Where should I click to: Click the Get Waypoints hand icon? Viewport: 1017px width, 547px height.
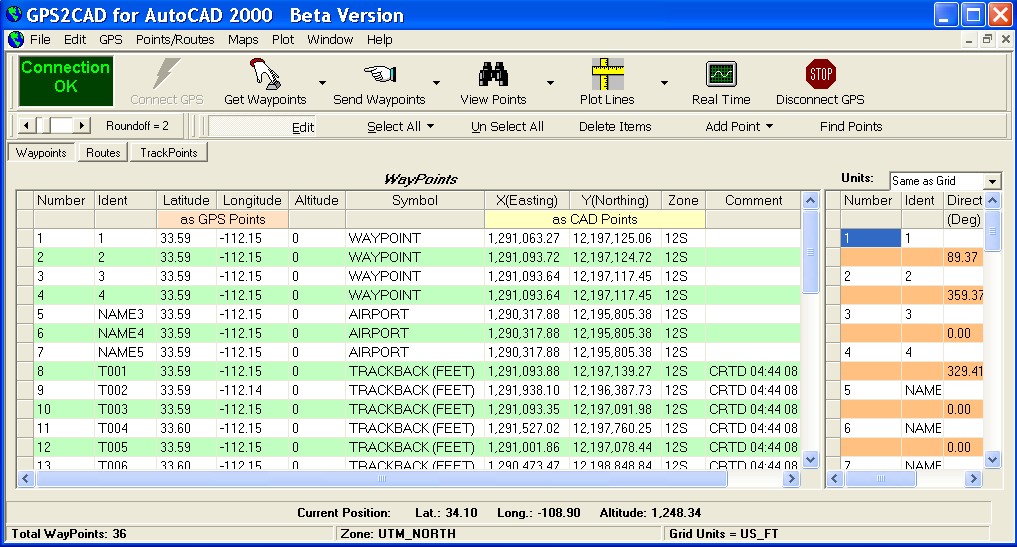(265, 73)
